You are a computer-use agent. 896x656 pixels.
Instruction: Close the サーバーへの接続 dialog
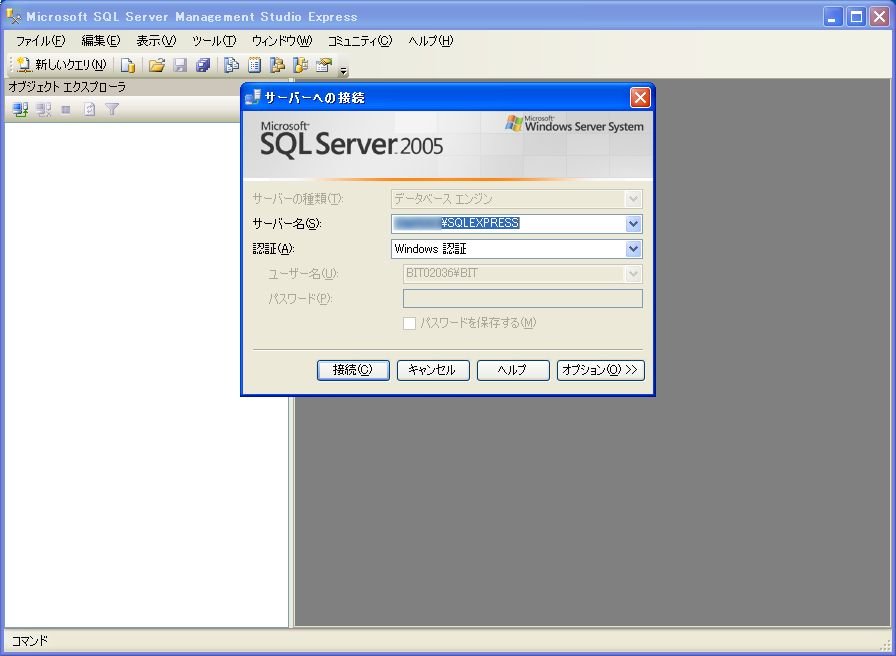(640, 98)
